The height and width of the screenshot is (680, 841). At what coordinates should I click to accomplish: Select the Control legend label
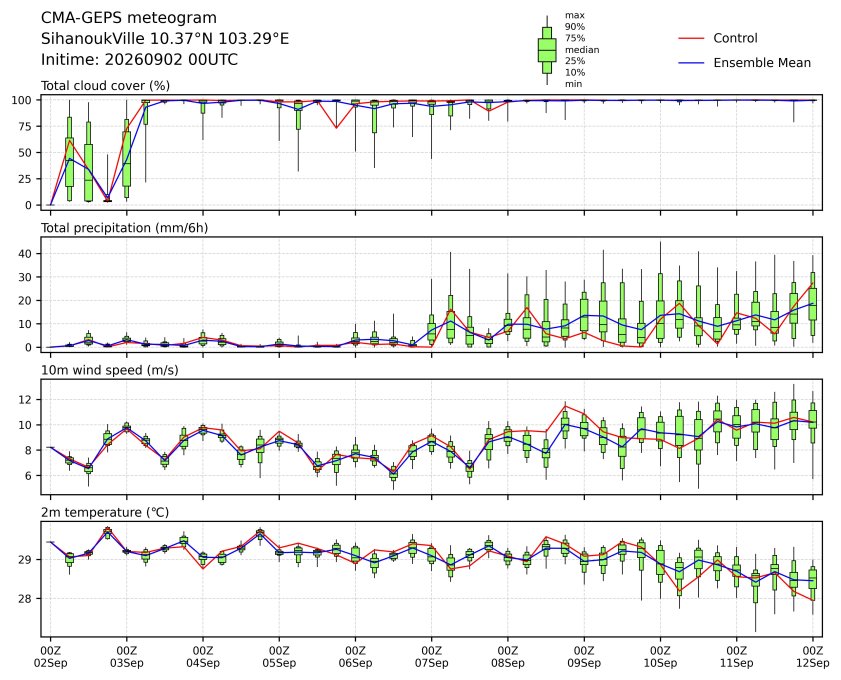click(735, 38)
